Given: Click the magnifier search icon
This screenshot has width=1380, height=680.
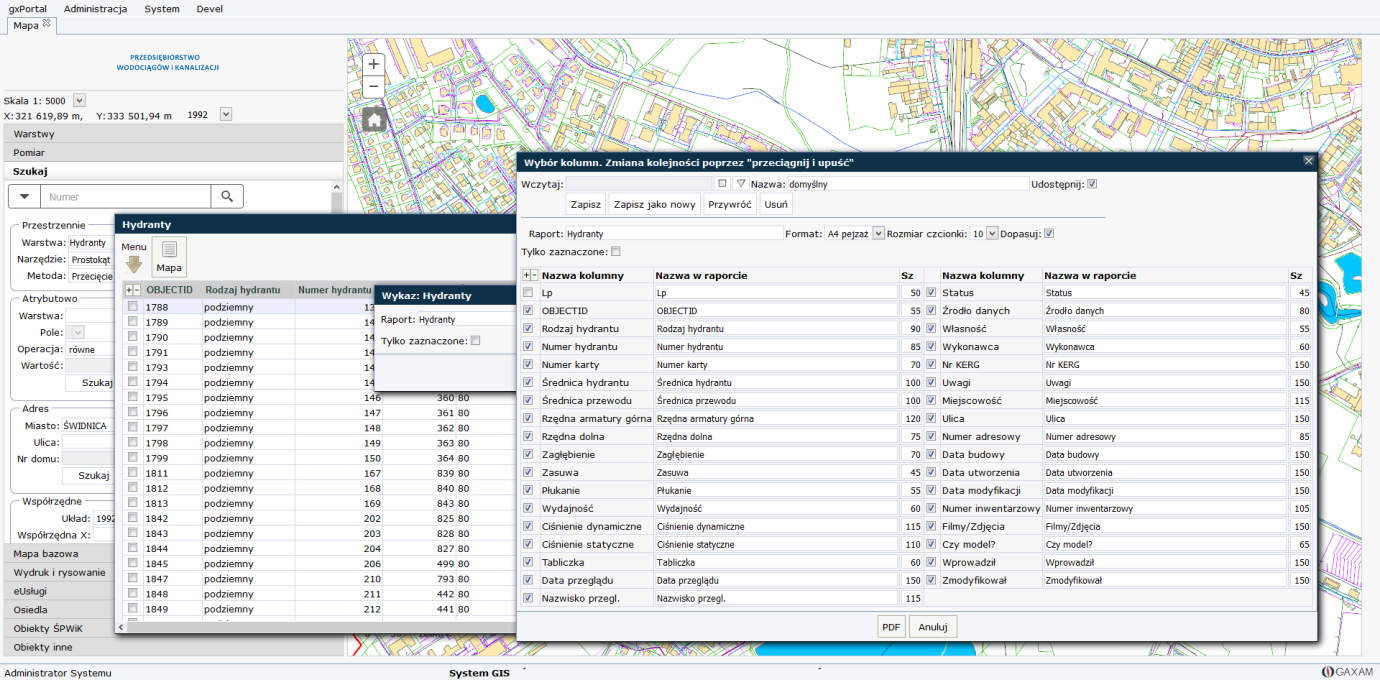Looking at the screenshot, I should (227, 197).
